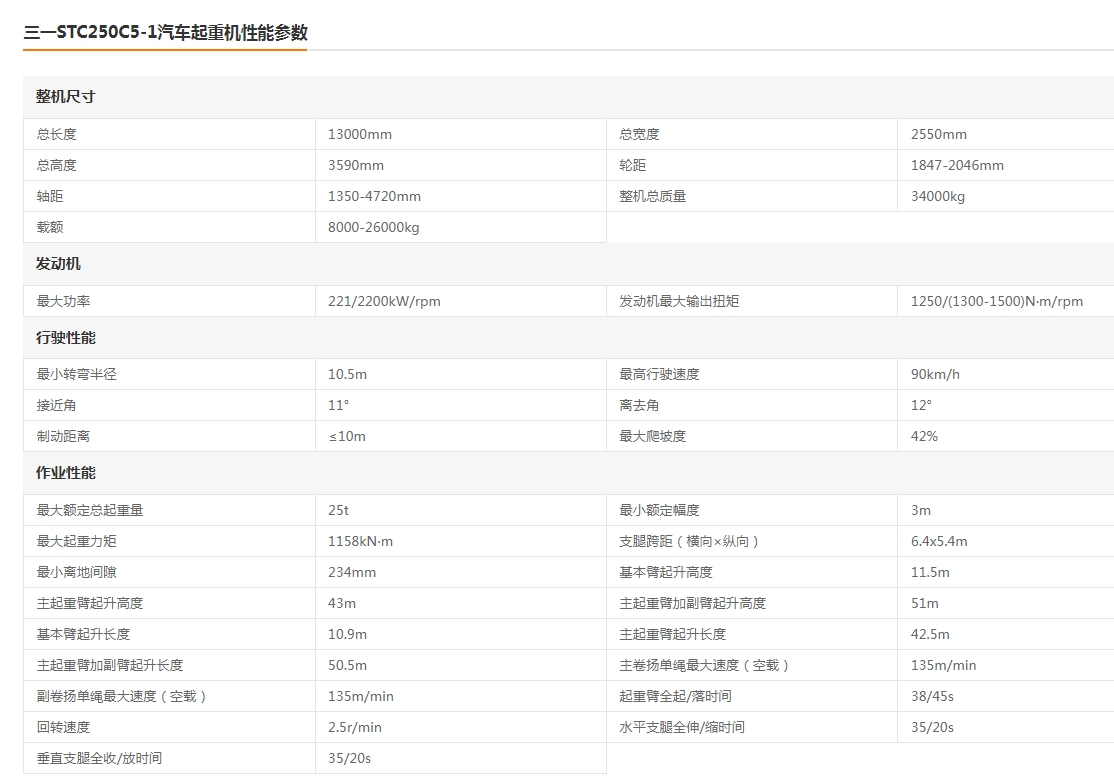Click the 1158kN·m value
Screen dimensions: 1114x780
[x=360, y=541]
